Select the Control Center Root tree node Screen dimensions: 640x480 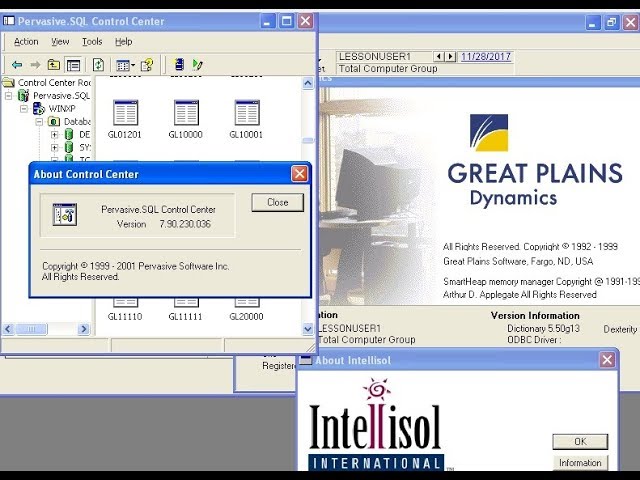(x=54, y=82)
